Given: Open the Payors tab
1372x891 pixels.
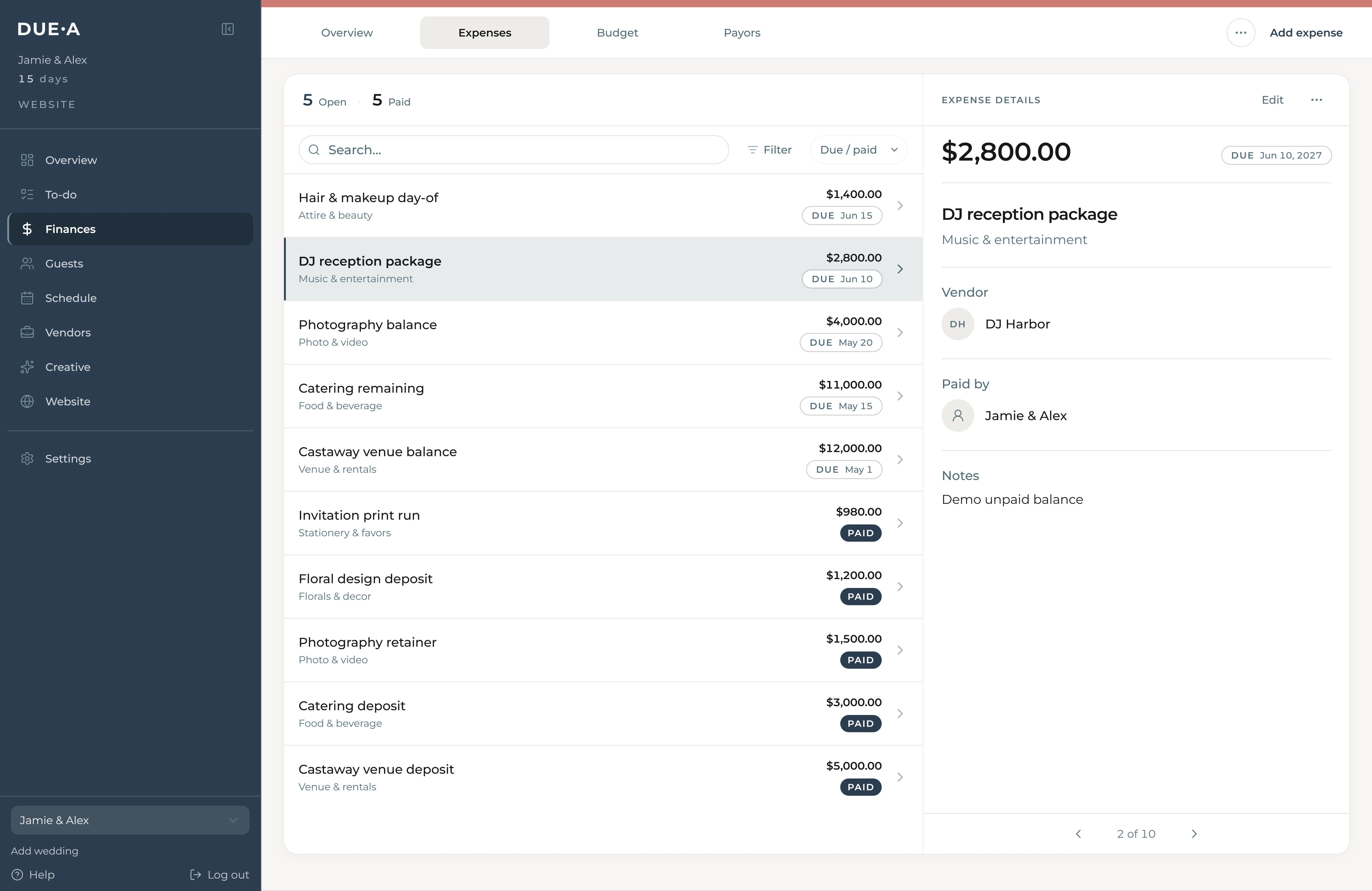Looking at the screenshot, I should tap(742, 33).
